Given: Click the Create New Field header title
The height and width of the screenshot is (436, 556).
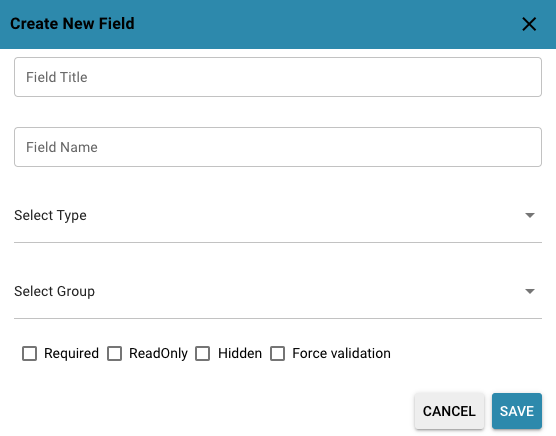Looking at the screenshot, I should point(72,24).
